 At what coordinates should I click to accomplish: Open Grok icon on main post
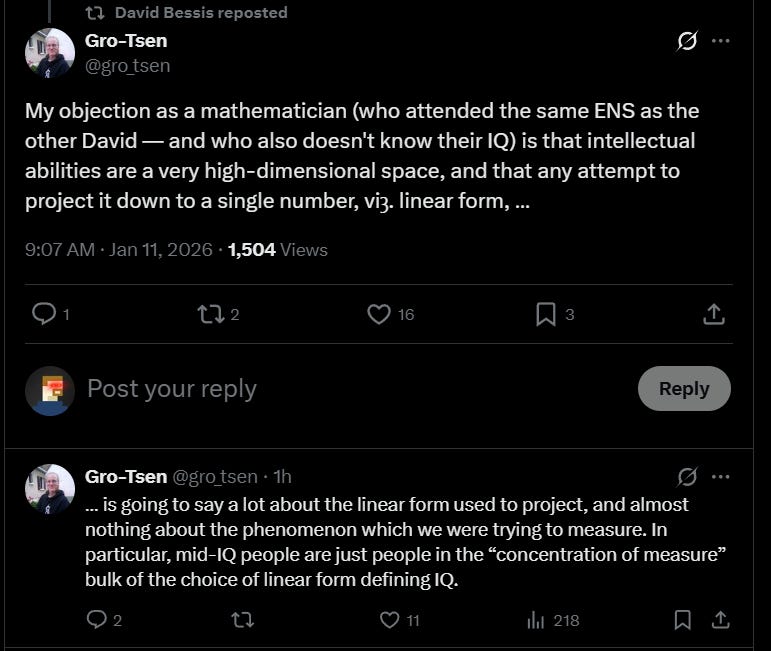click(x=687, y=41)
